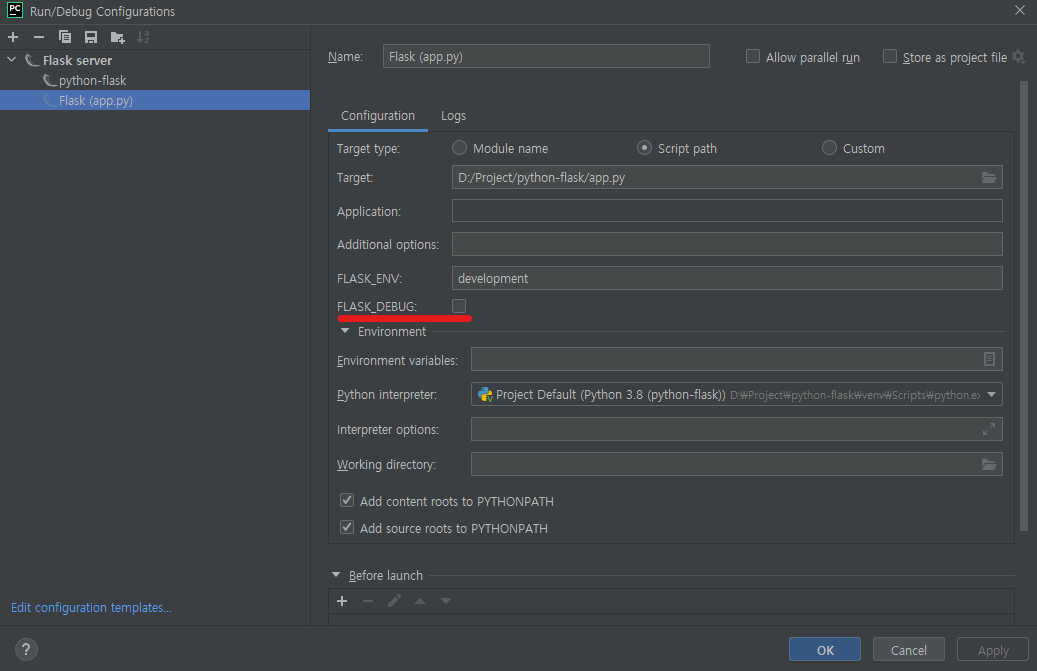This screenshot has width=1037, height=671.
Task: Open the help question mark
Action: click(26, 649)
